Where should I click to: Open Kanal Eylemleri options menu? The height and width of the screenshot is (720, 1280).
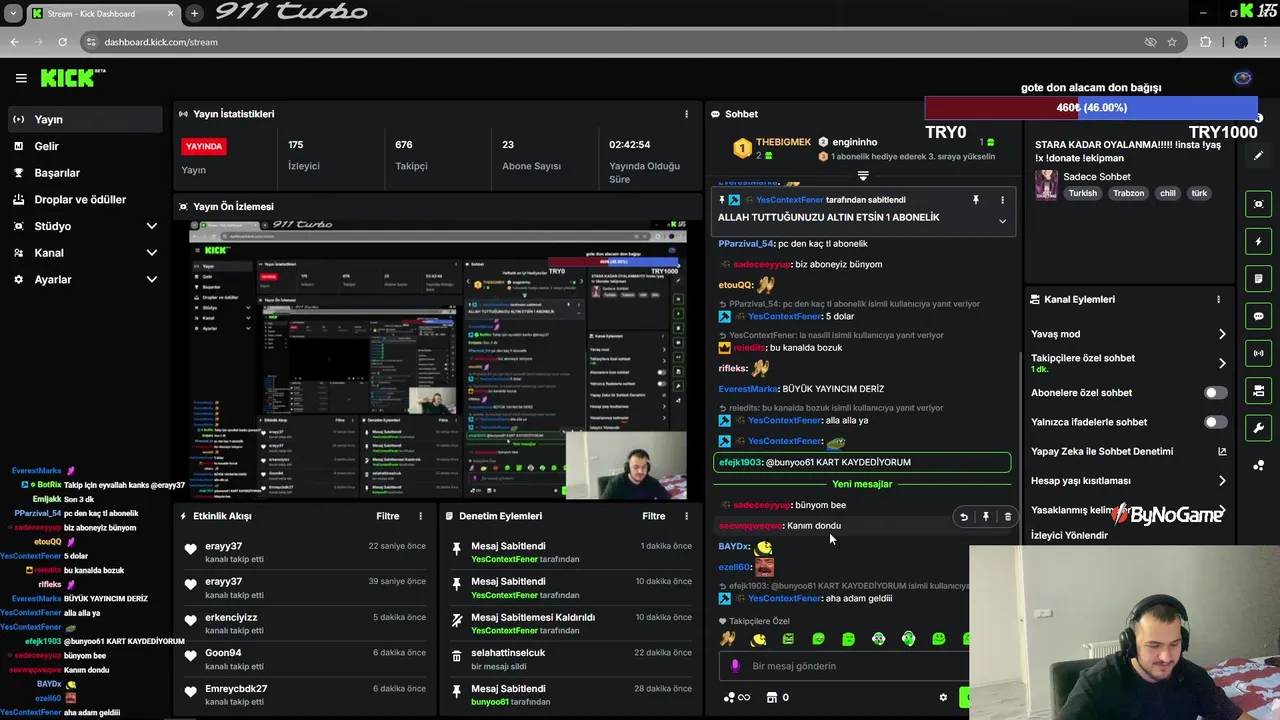1218,299
